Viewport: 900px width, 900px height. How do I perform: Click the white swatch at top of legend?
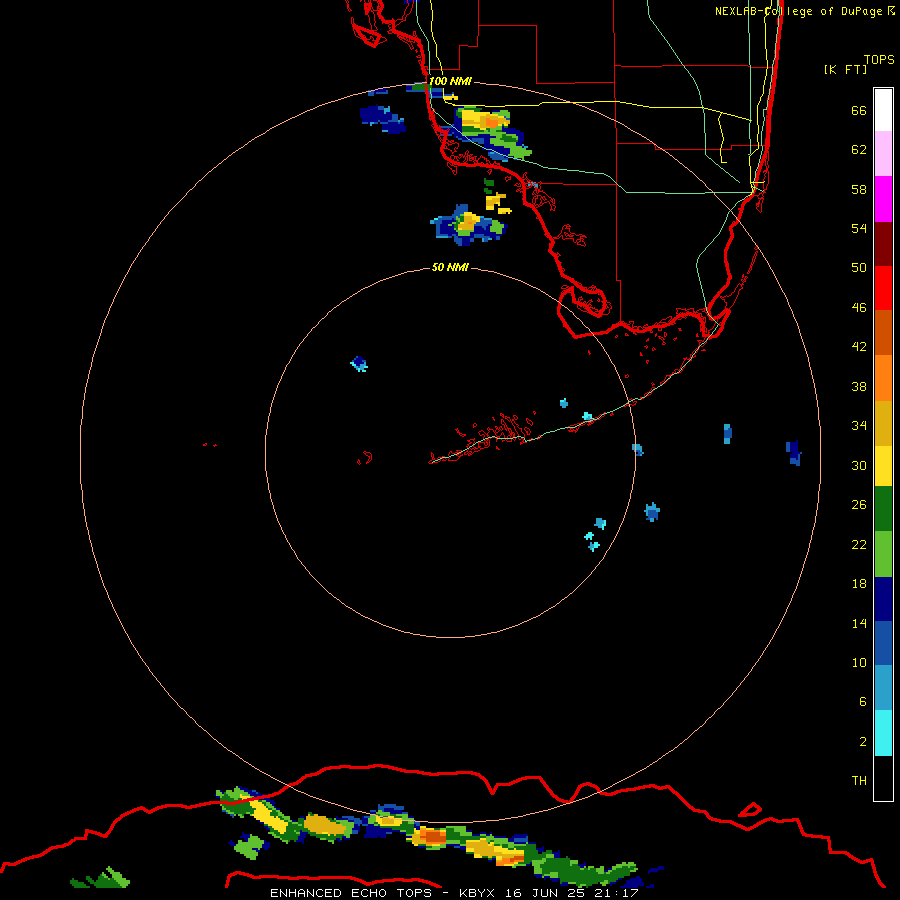tap(883, 110)
